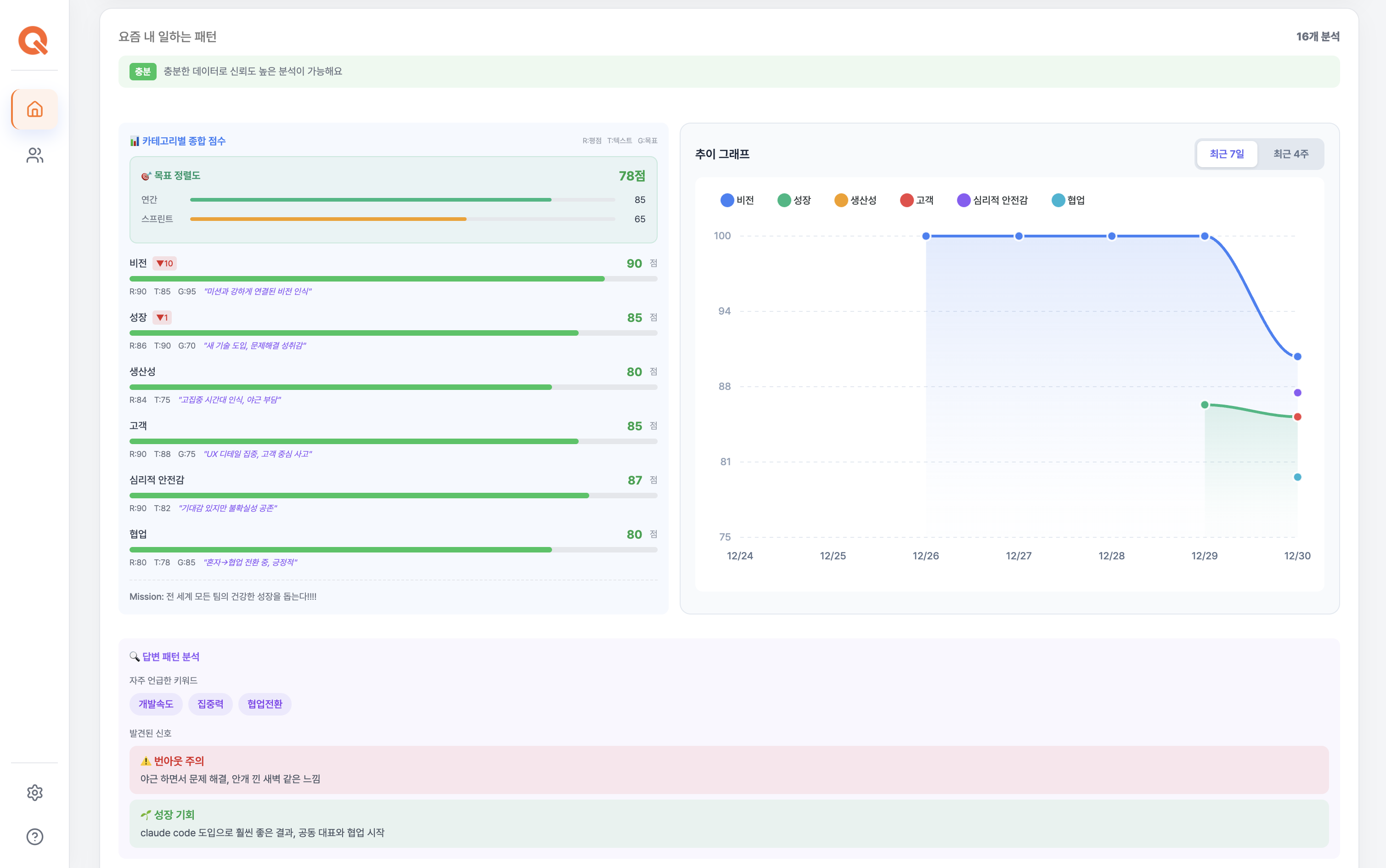Open the team members sidebar icon
Viewport: 1386px width, 868px height.
coord(34,156)
